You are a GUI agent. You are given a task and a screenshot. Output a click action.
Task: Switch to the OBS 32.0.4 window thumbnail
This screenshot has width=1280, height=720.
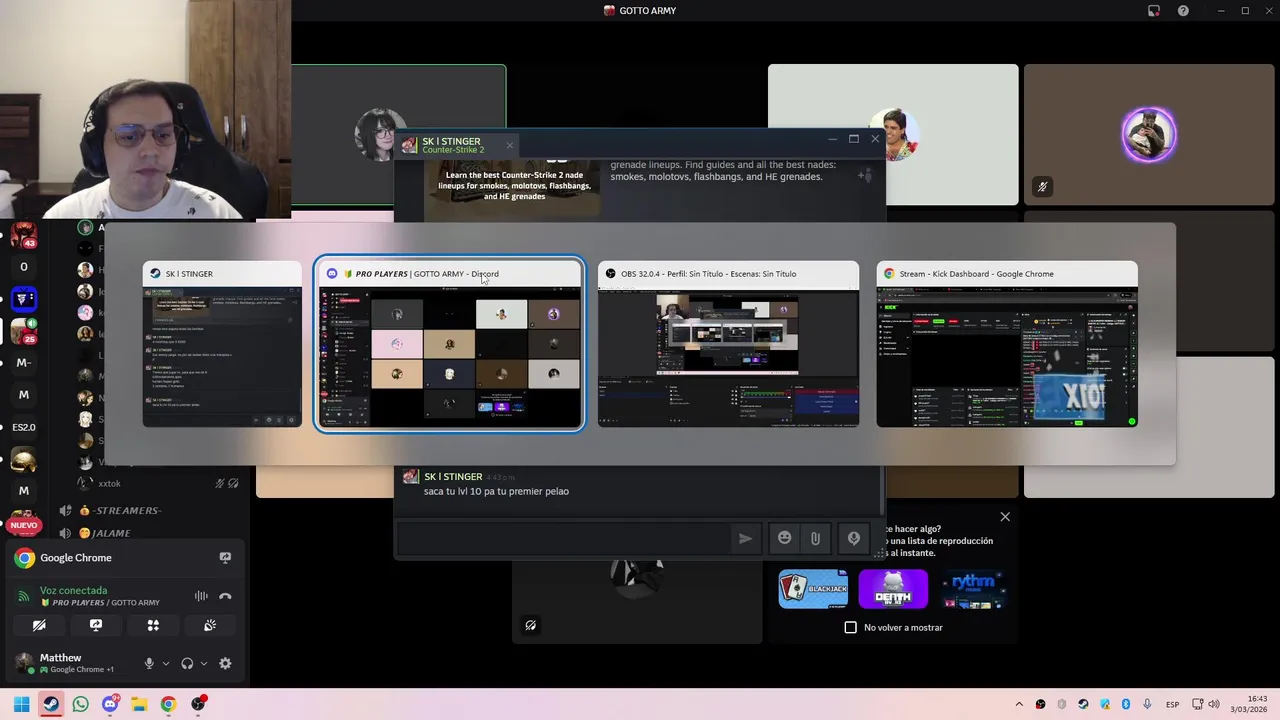click(x=728, y=344)
